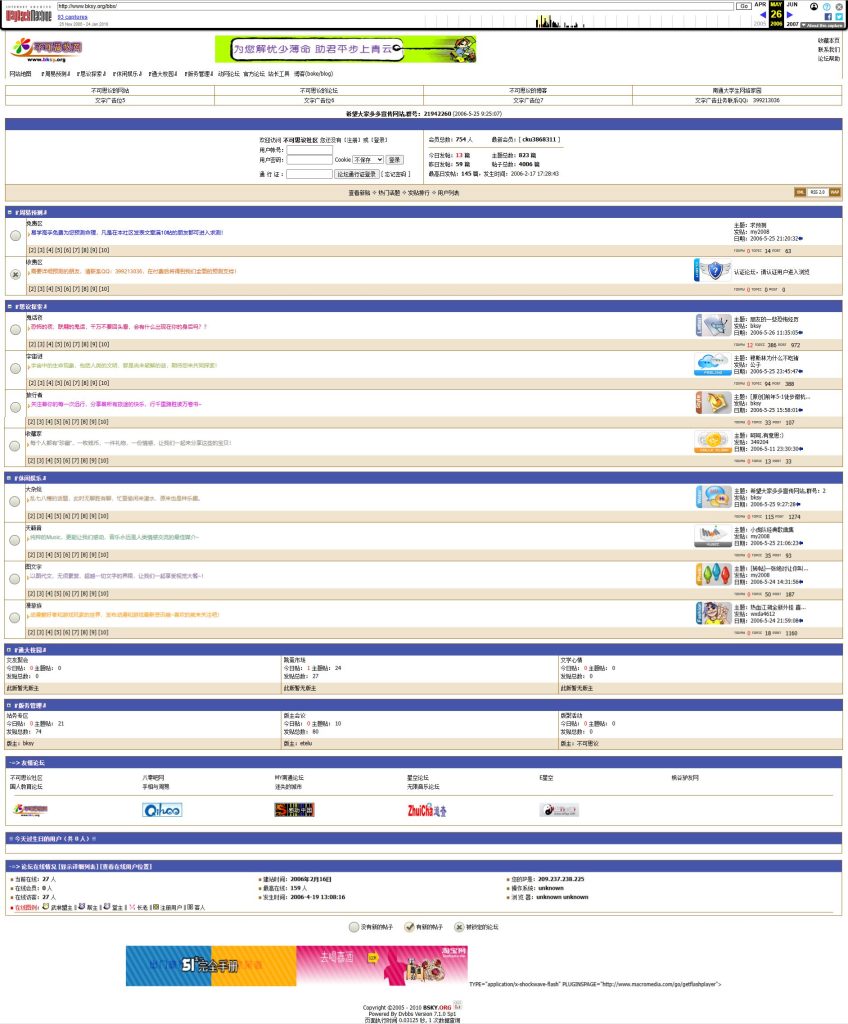
Task: Click the RSS 2.0 feed badge
Action: click(x=817, y=192)
